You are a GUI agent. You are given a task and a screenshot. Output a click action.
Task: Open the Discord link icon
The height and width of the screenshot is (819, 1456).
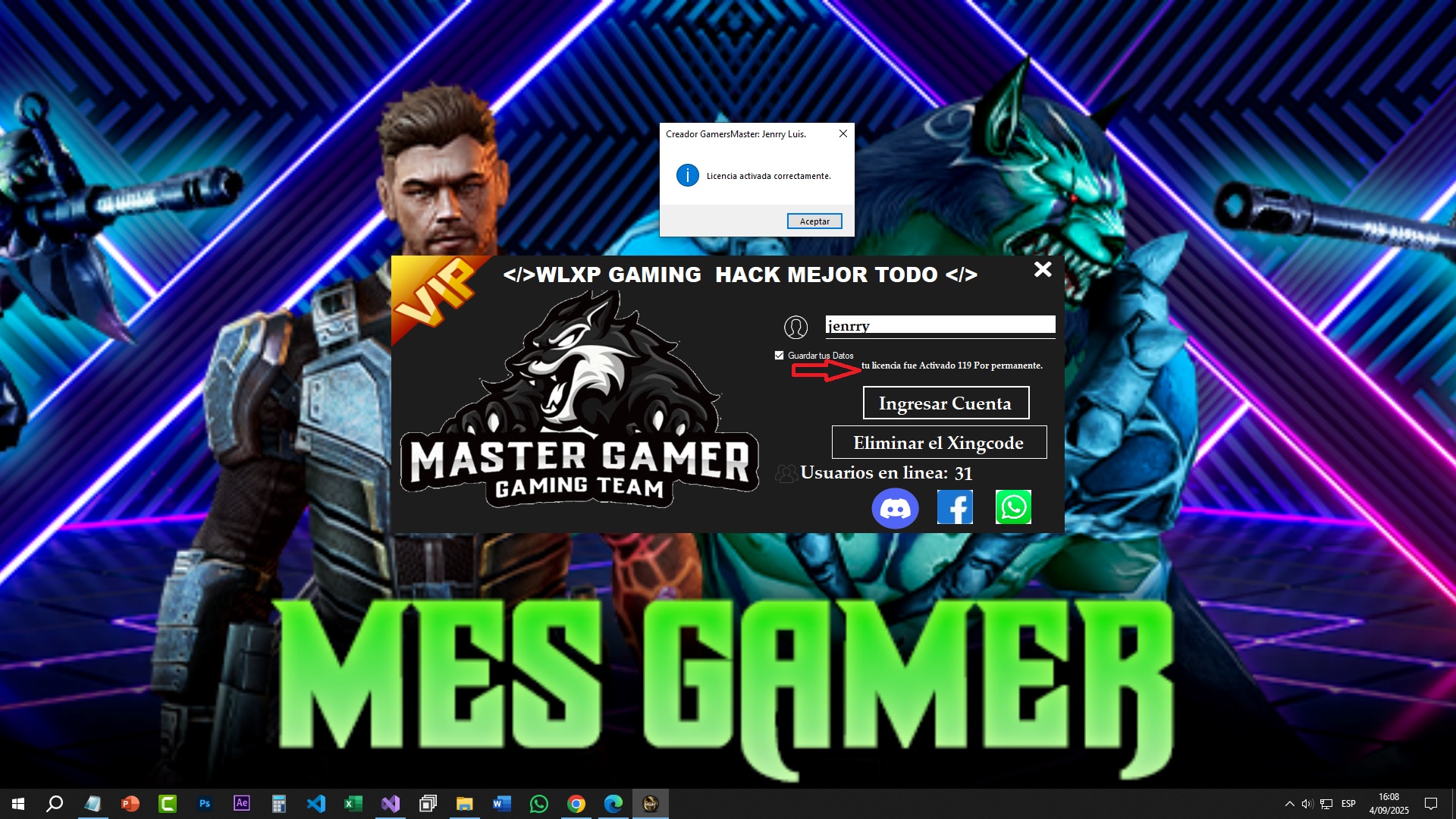coord(895,508)
